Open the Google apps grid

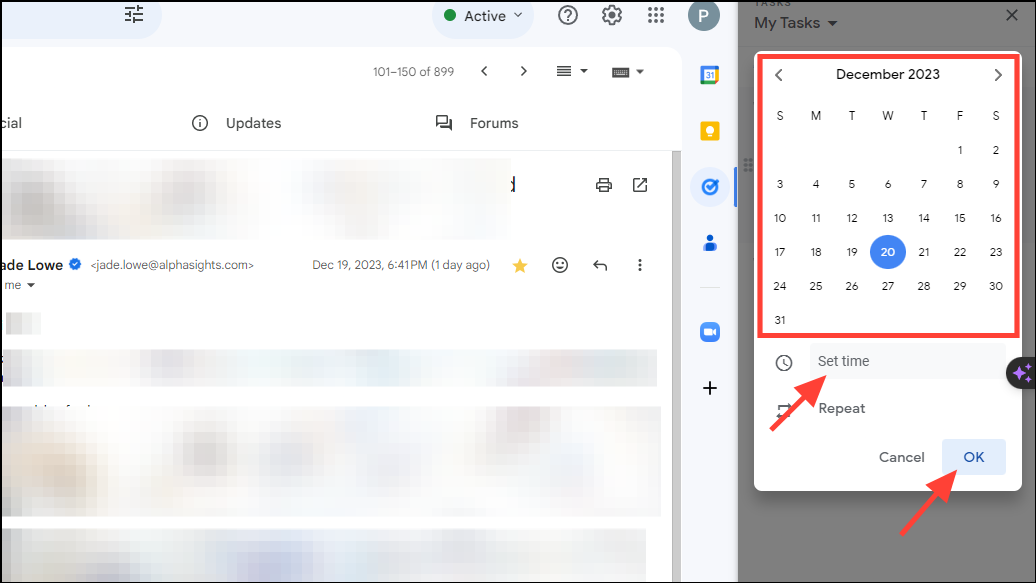(x=656, y=15)
